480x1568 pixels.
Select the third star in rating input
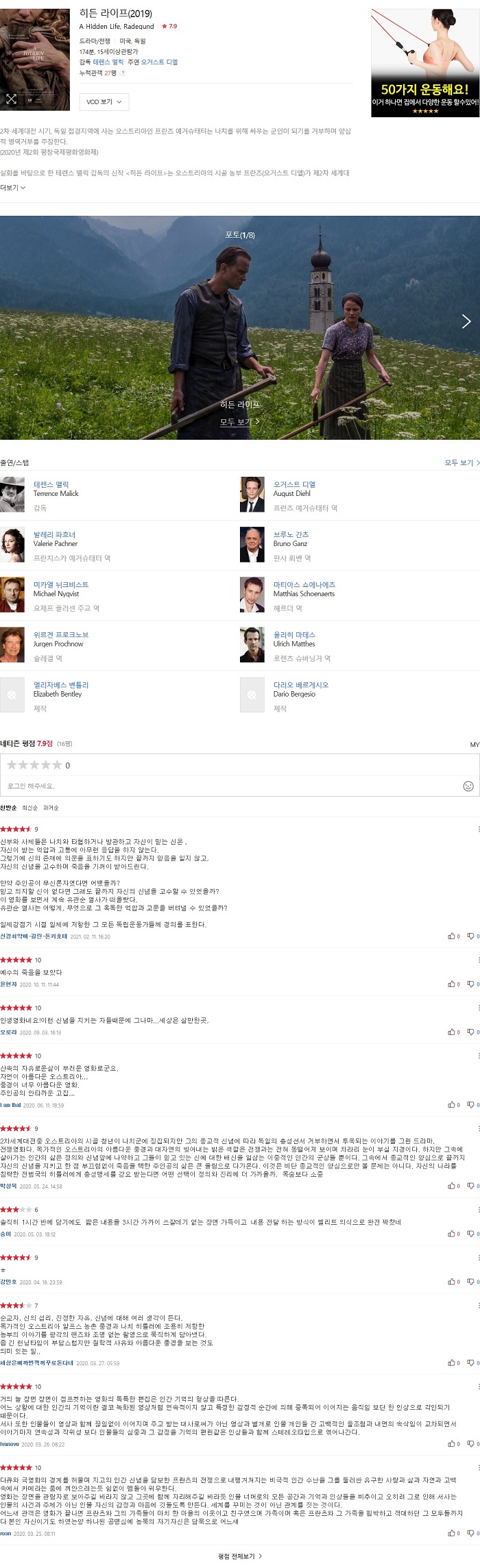(34, 764)
